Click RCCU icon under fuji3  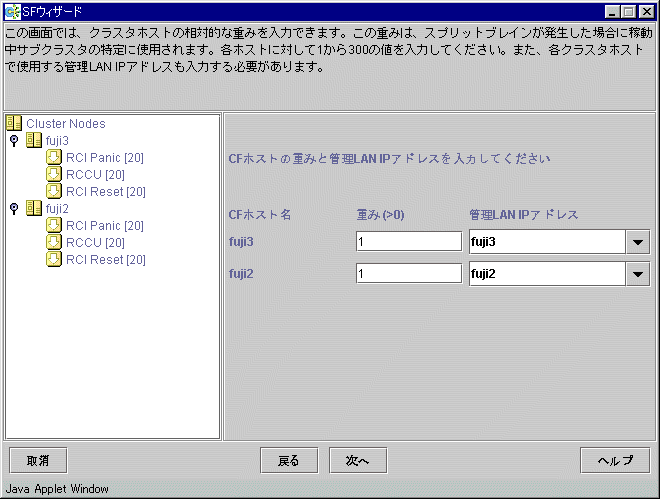pyautogui.click(x=53, y=174)
